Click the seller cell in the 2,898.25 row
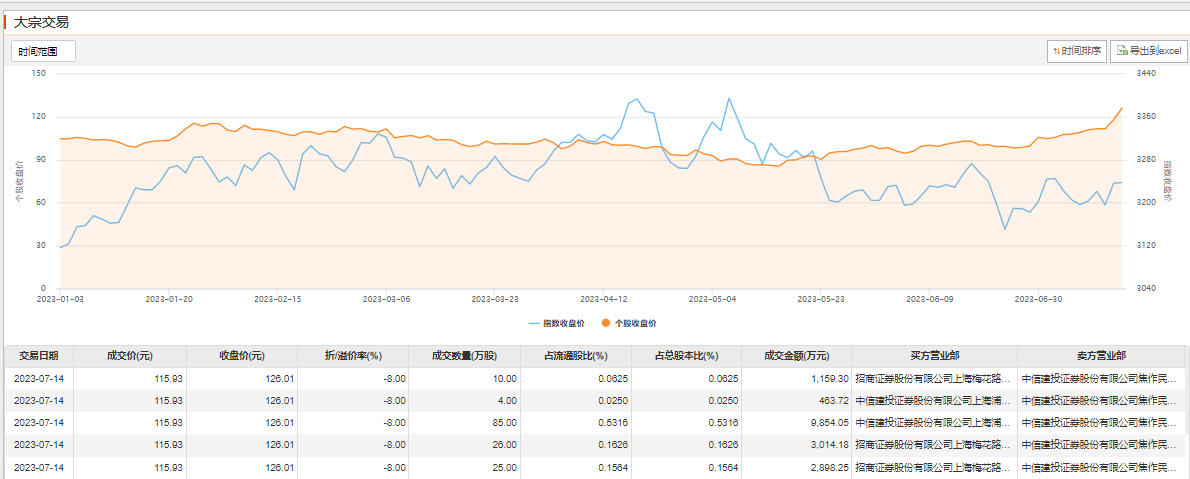 (x=1100, y=468)
